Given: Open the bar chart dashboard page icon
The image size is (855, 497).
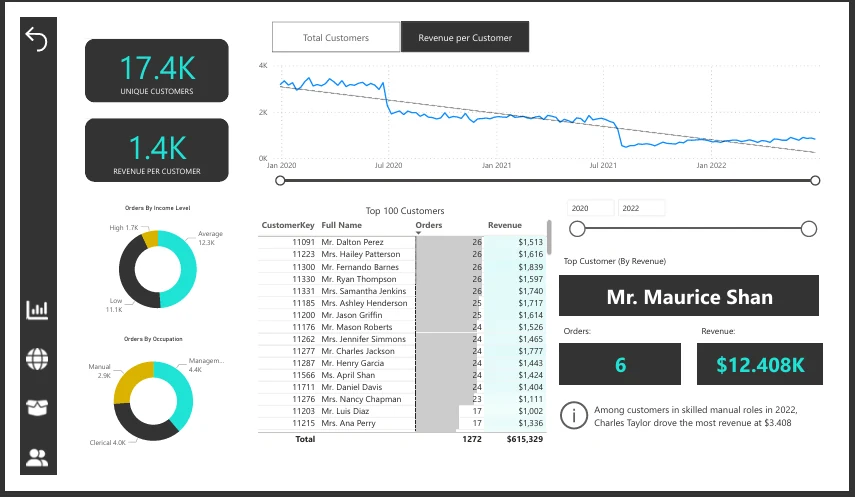Looking at the screenshot, I should [x=37, y=310].
